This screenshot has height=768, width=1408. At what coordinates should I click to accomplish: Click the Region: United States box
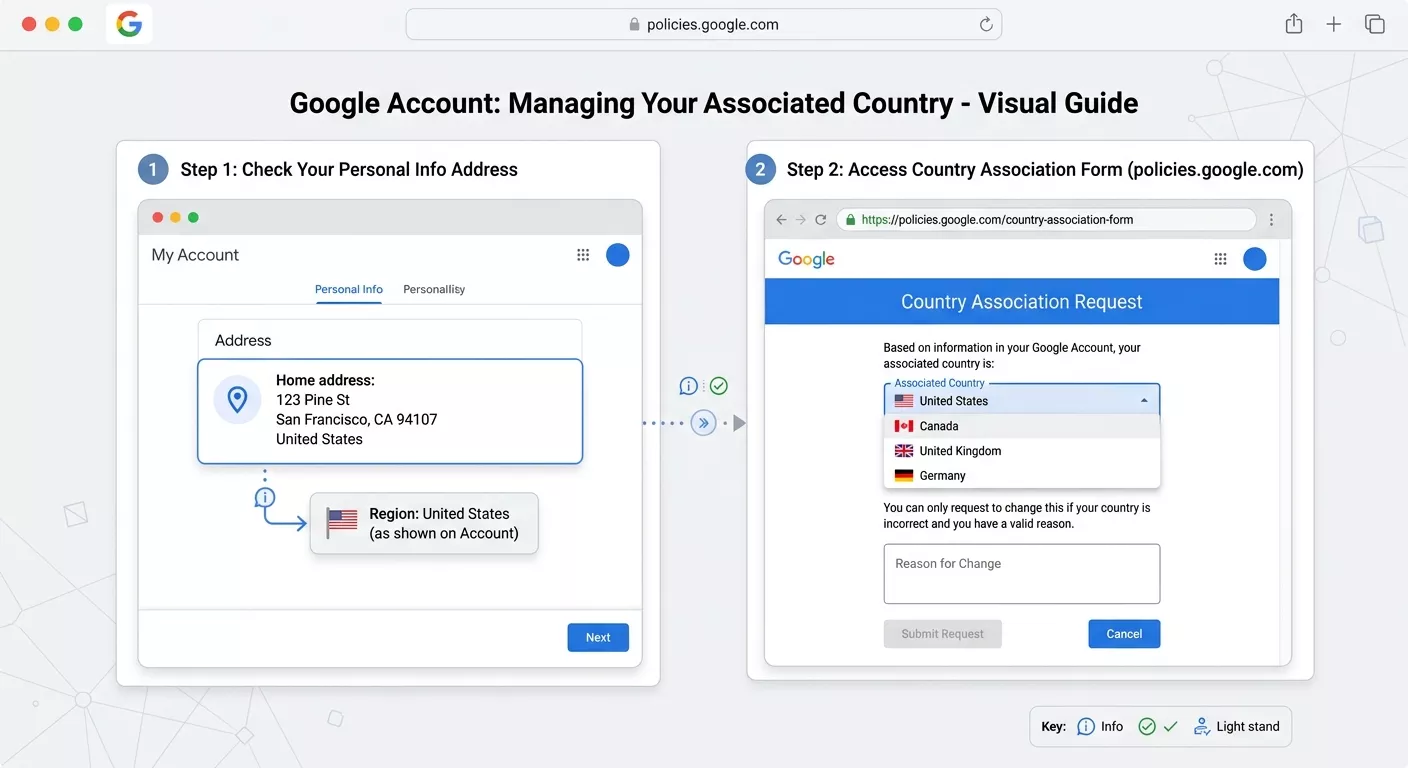click(x=424, y=523)
